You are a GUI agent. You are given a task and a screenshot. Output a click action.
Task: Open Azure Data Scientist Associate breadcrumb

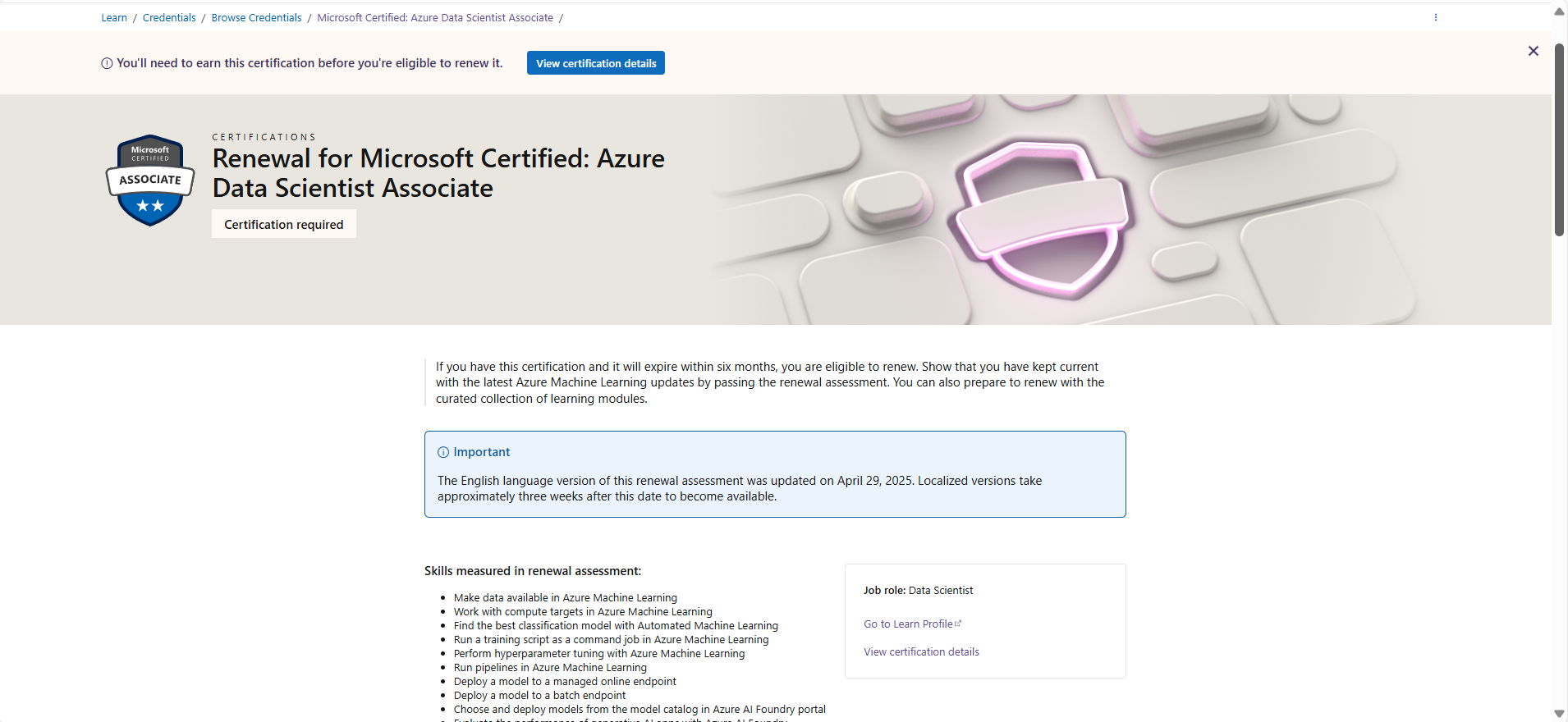(435, 18)
